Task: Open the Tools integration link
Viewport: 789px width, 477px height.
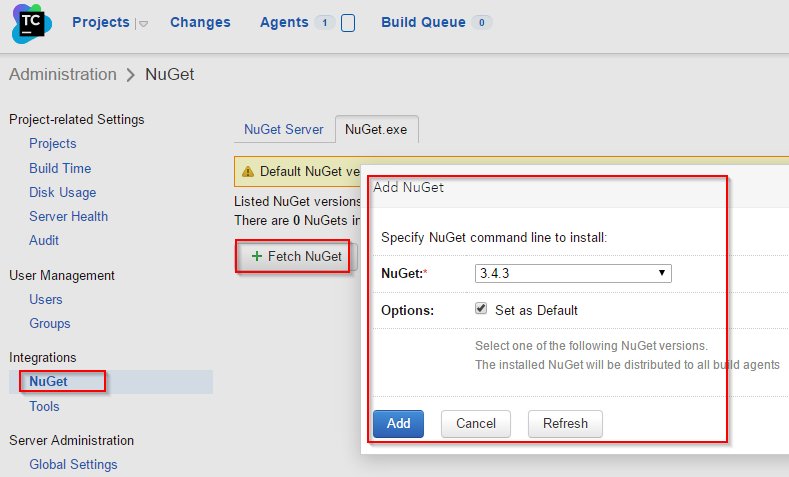Action: point(44,406)
